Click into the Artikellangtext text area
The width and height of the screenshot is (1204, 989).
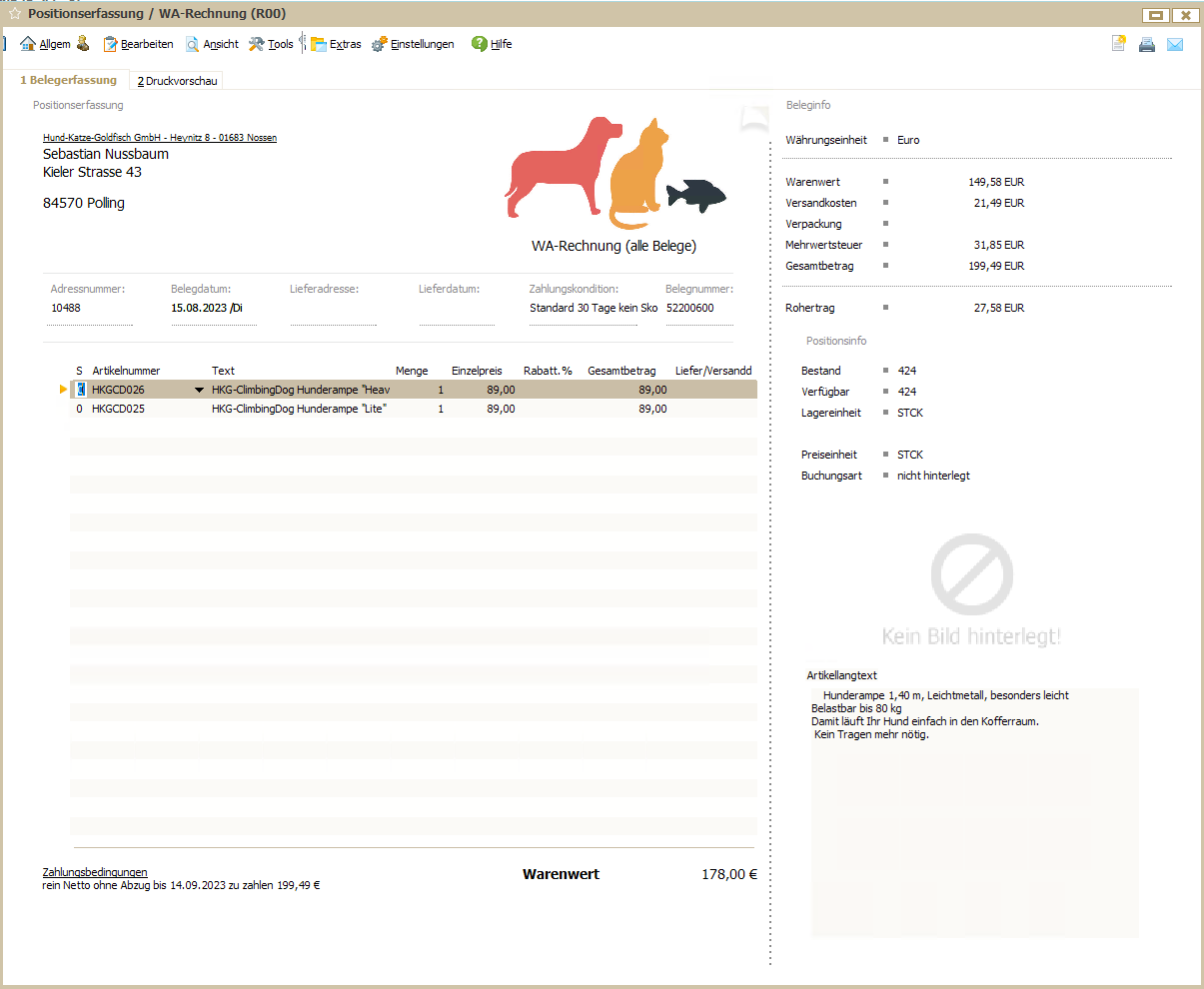tap(974, 819)
